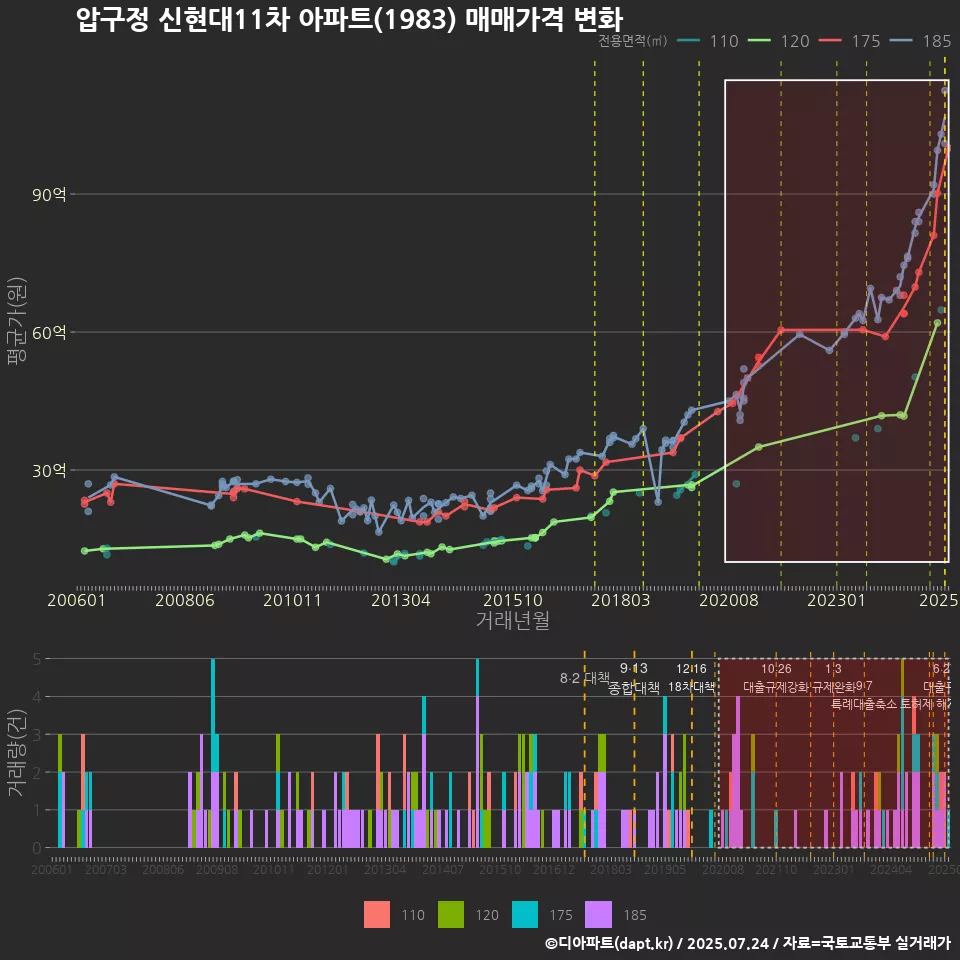Click '201905' on the volume chart x-axis

[665, 869]
